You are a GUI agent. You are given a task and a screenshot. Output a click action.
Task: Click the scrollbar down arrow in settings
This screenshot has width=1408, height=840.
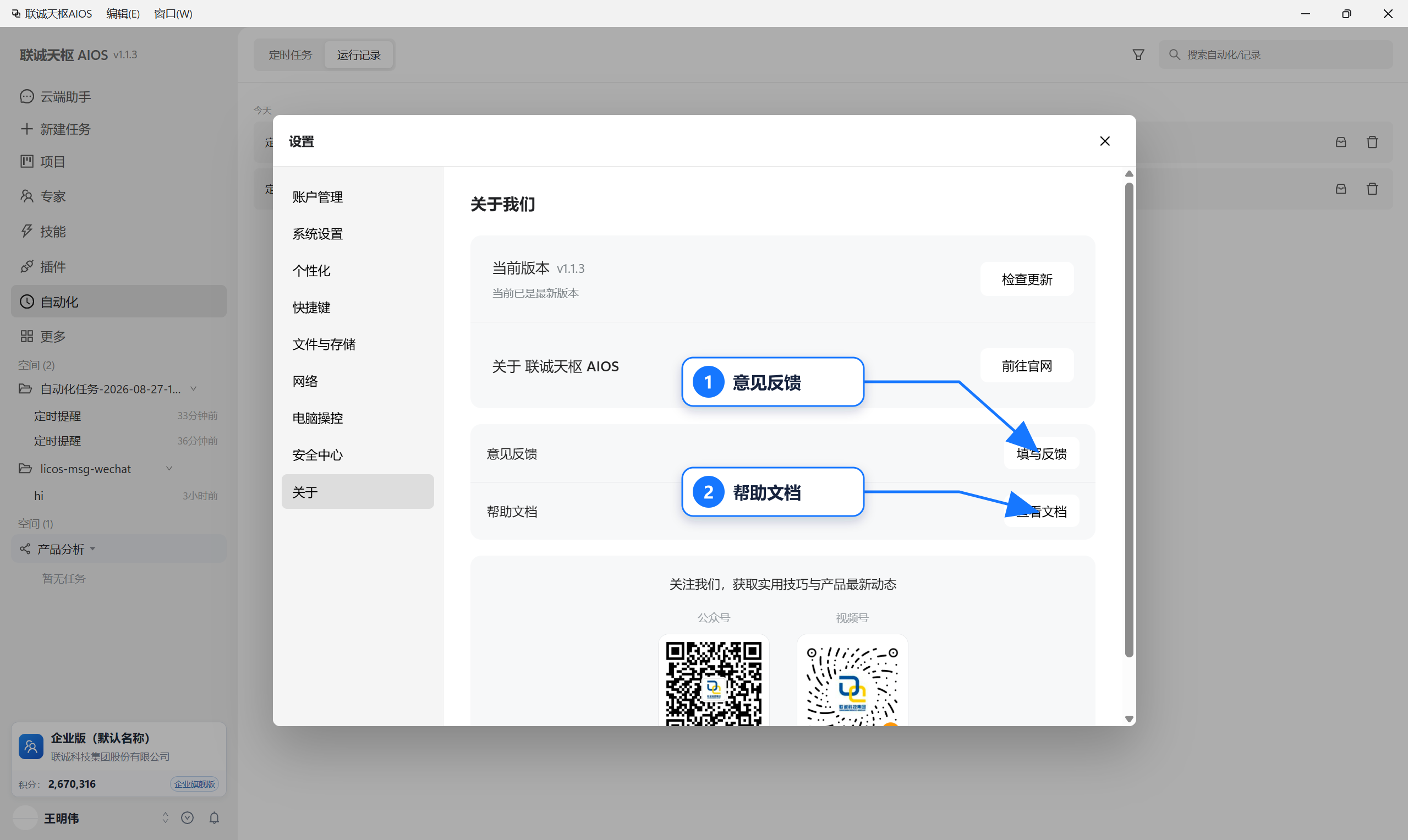(1128, 719)
